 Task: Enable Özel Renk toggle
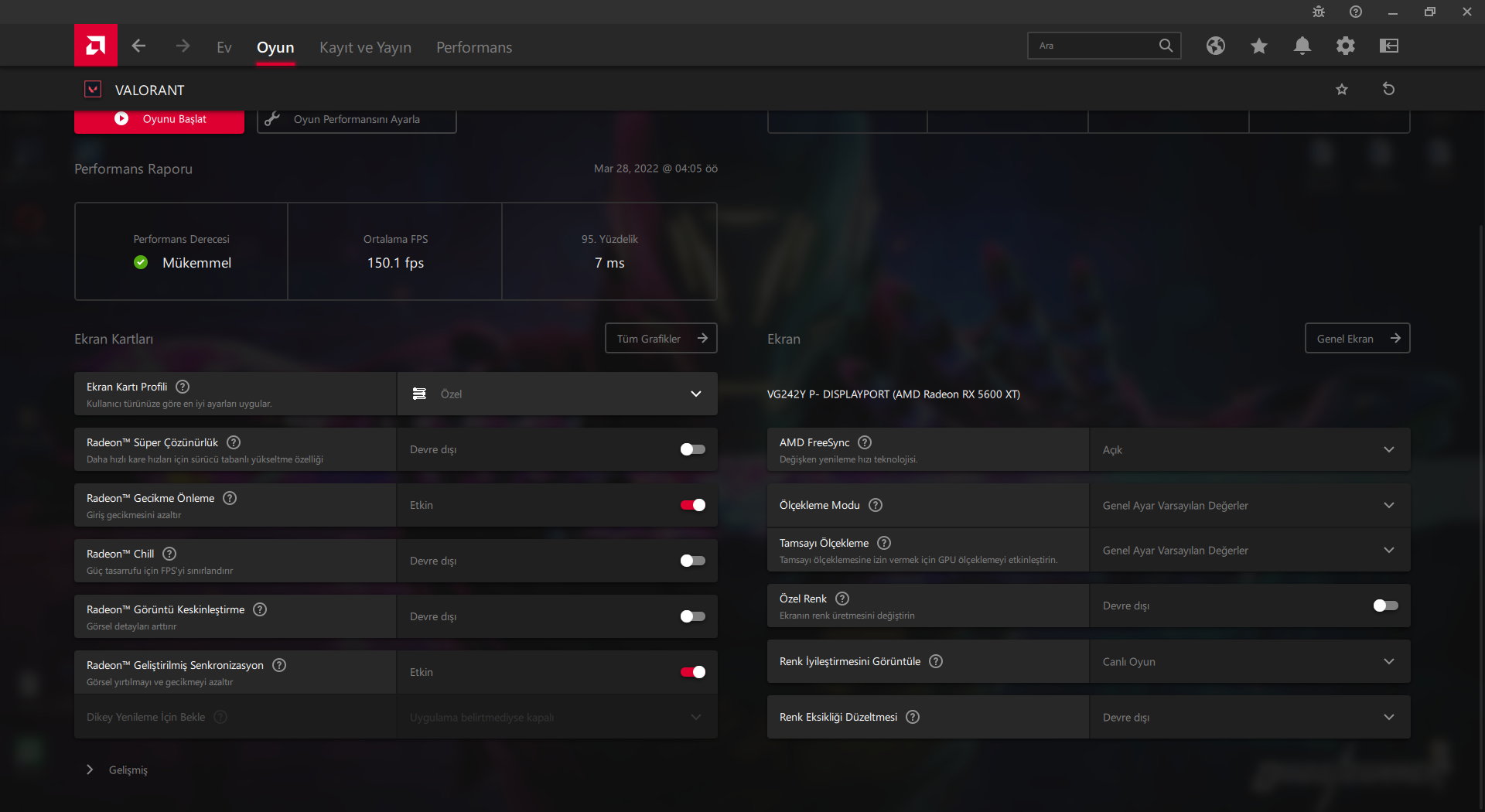pos(1385,606)
